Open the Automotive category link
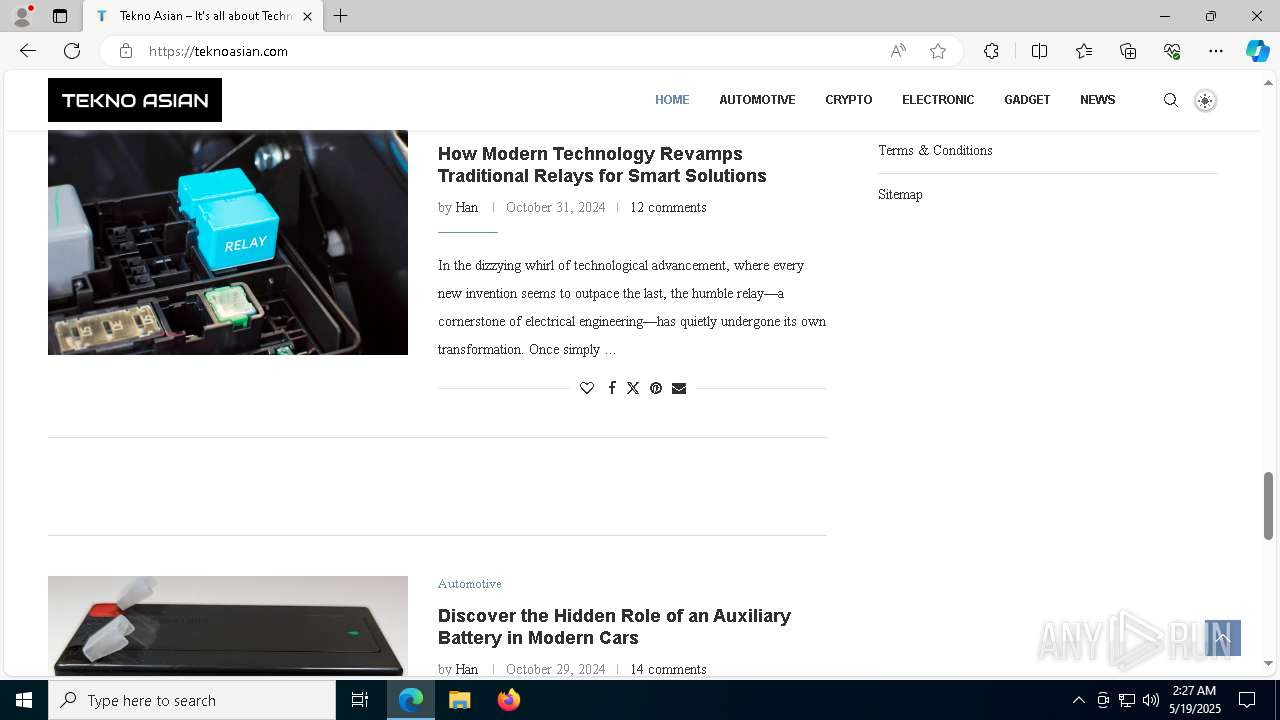The width and height of the screenshot is (1280, 720). tap(470, 584)
